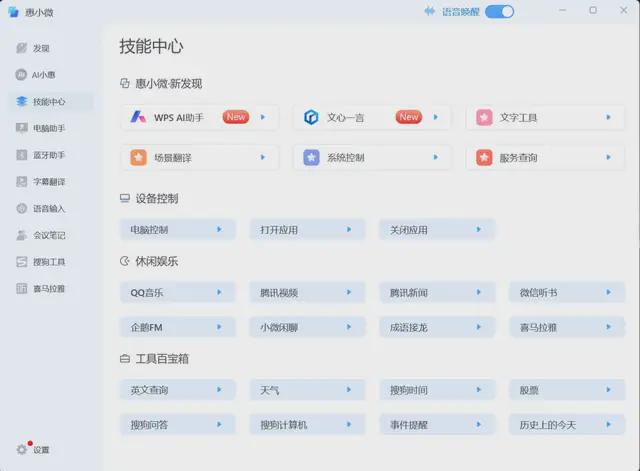This screenshot has width=640, height=471.
Task: Open the 微信听书 skill button
Action: click(x=567, y=292)
